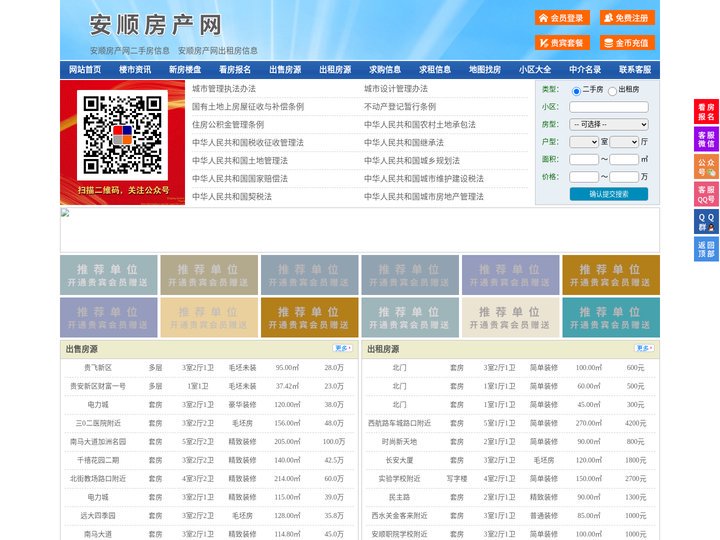Open the 长安大厦 rental listing
Image resolution: width=720 pixels, height=540 pixels.
tap(399, 460)
